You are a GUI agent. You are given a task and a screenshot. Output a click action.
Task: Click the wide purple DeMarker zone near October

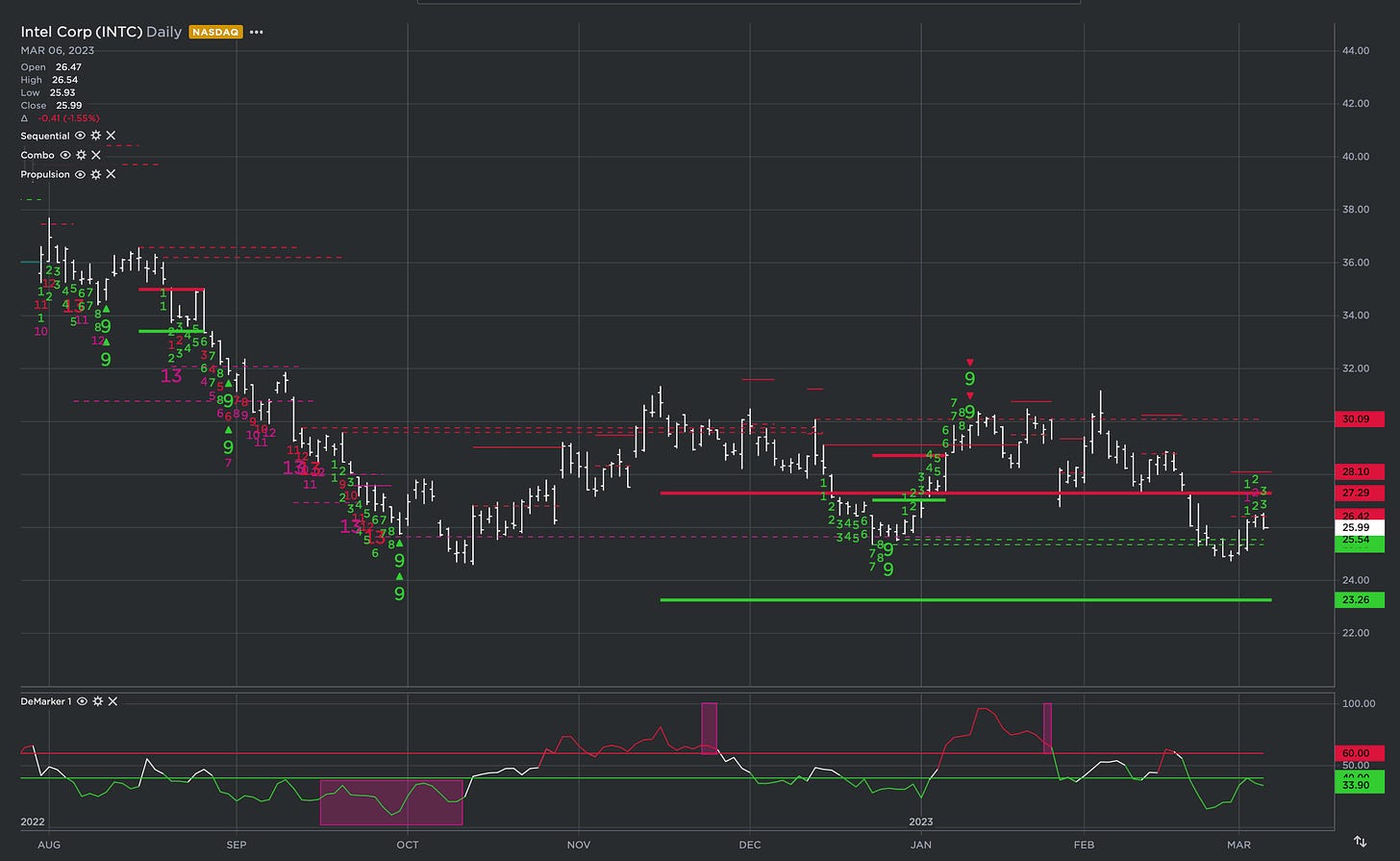pos(391,802)
